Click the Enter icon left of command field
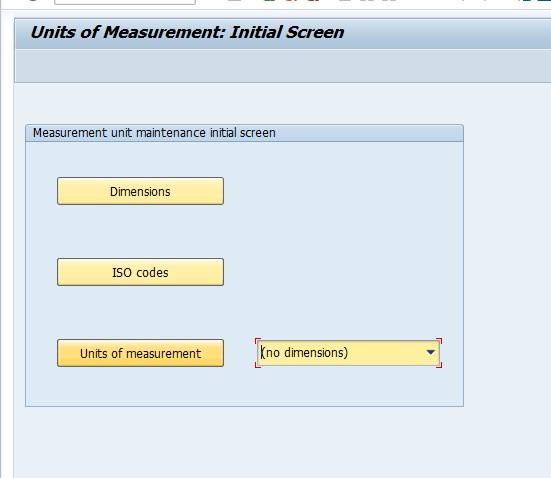The height and width of the screenshot is (478, 551). click(x=33, y=1)
